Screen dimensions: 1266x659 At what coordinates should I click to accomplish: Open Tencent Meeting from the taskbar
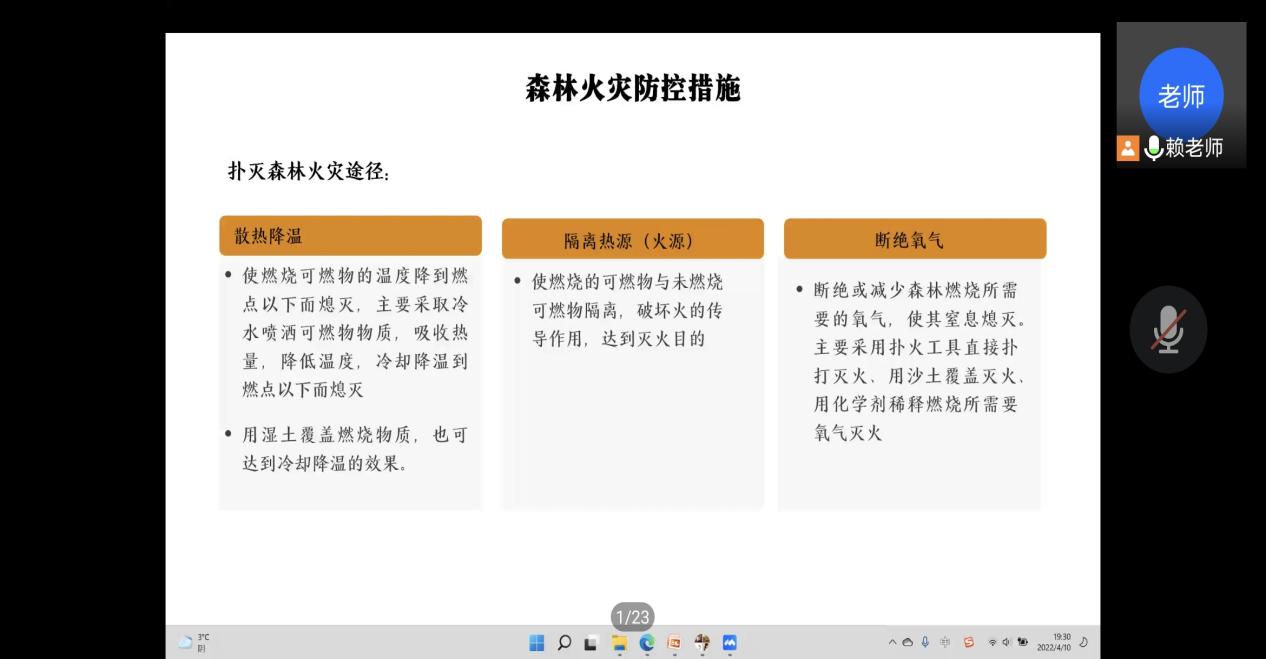[729, 643]
